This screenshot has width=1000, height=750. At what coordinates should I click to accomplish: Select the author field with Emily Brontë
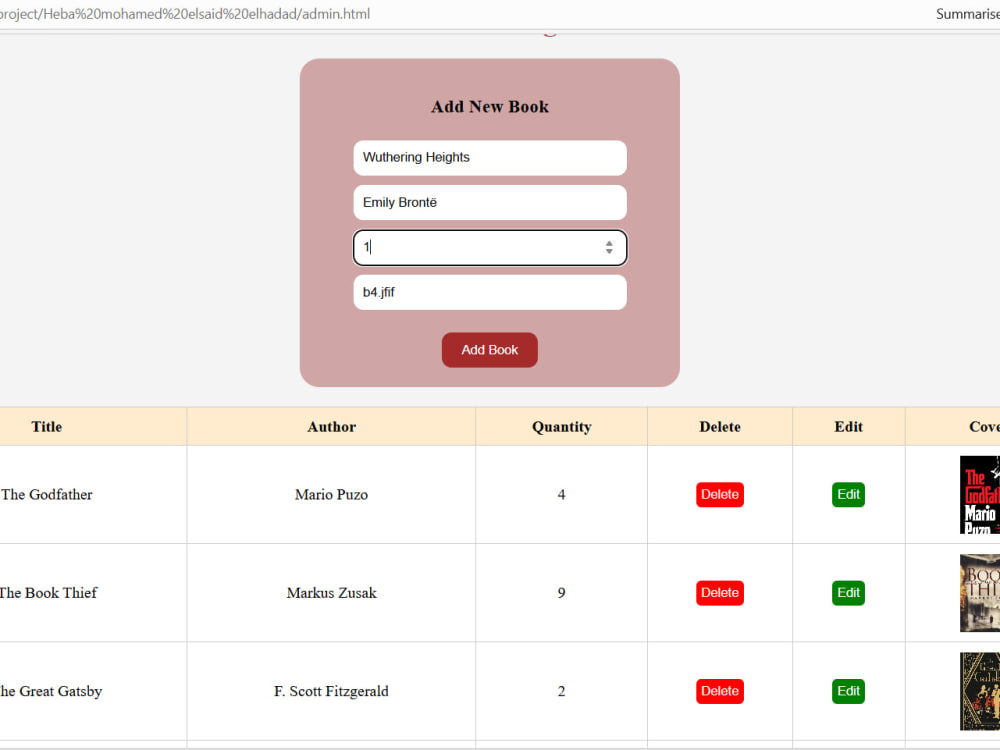tap(490, 202)
